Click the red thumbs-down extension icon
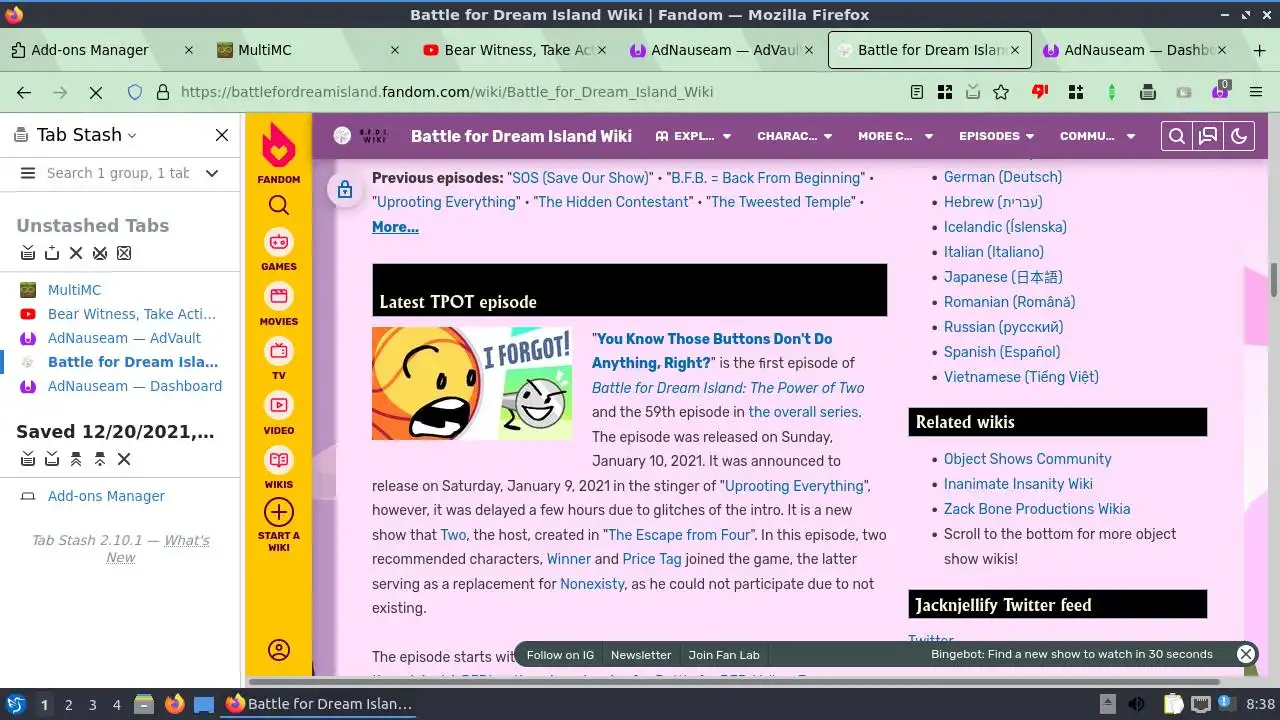Viewport: 1280px width, 720px height. pyautogui.click(x=1040, y=92)
